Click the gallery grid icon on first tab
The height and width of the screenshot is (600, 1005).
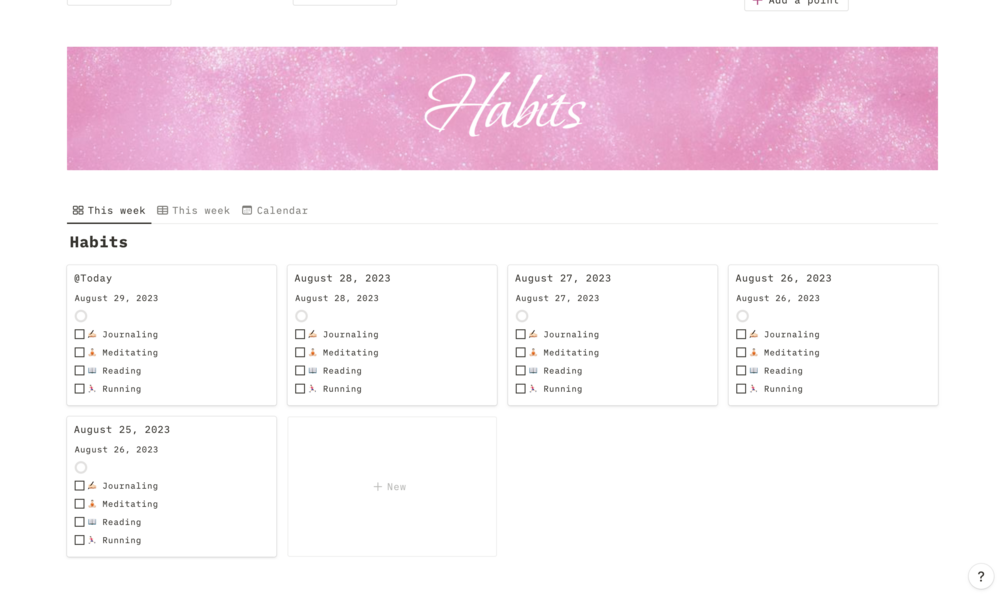coord(78,210)
